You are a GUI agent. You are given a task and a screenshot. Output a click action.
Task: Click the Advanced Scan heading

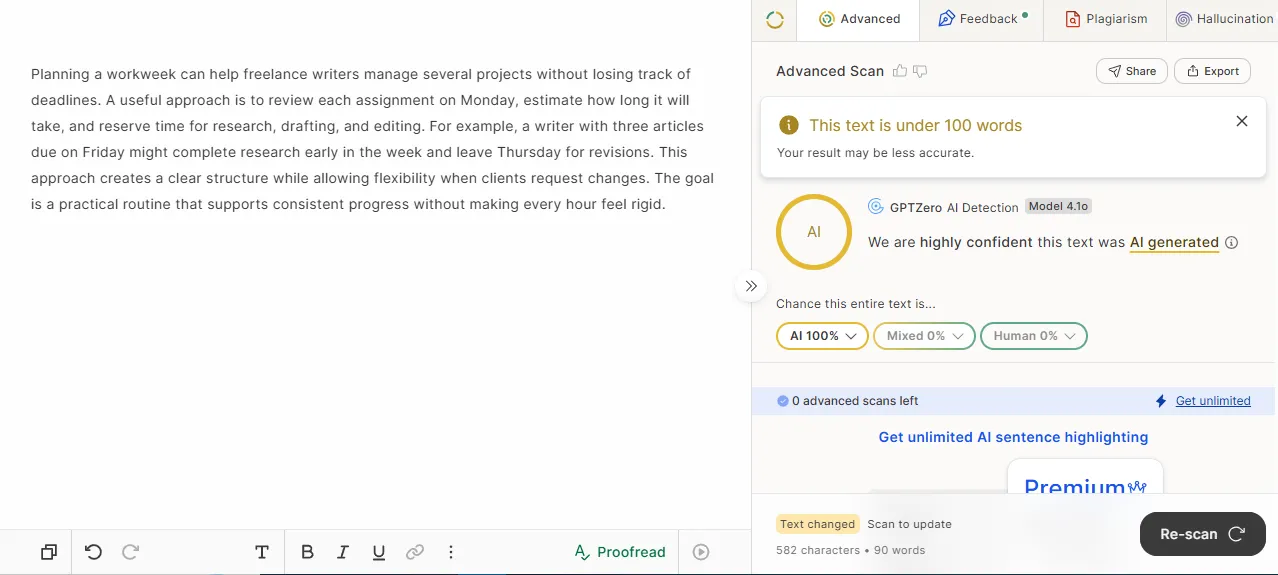[830, 71]
